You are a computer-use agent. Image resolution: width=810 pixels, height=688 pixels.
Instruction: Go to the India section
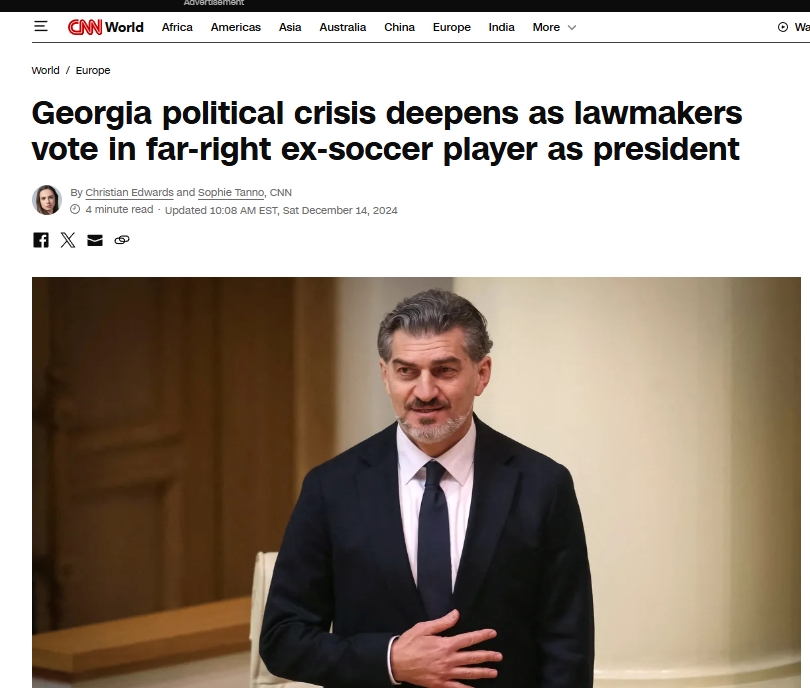pos(502,27)
